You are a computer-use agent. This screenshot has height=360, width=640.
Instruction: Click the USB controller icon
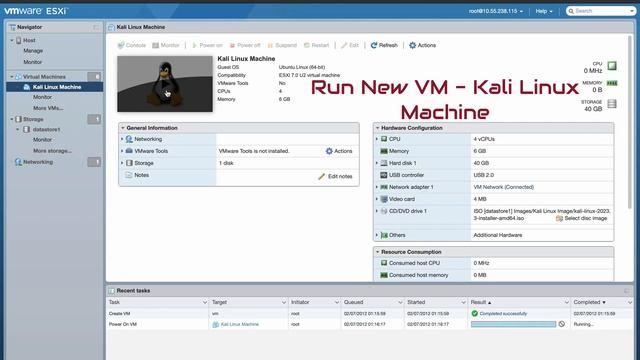384,175
